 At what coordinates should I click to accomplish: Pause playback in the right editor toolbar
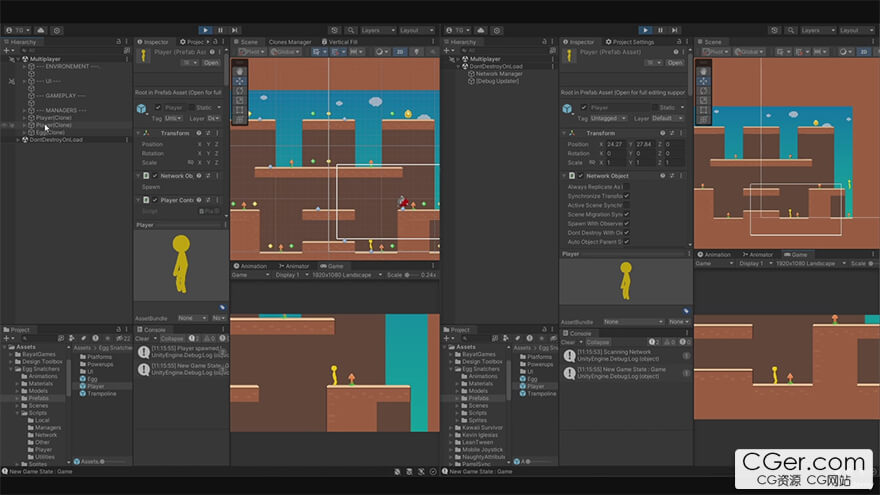coord(661,30)
